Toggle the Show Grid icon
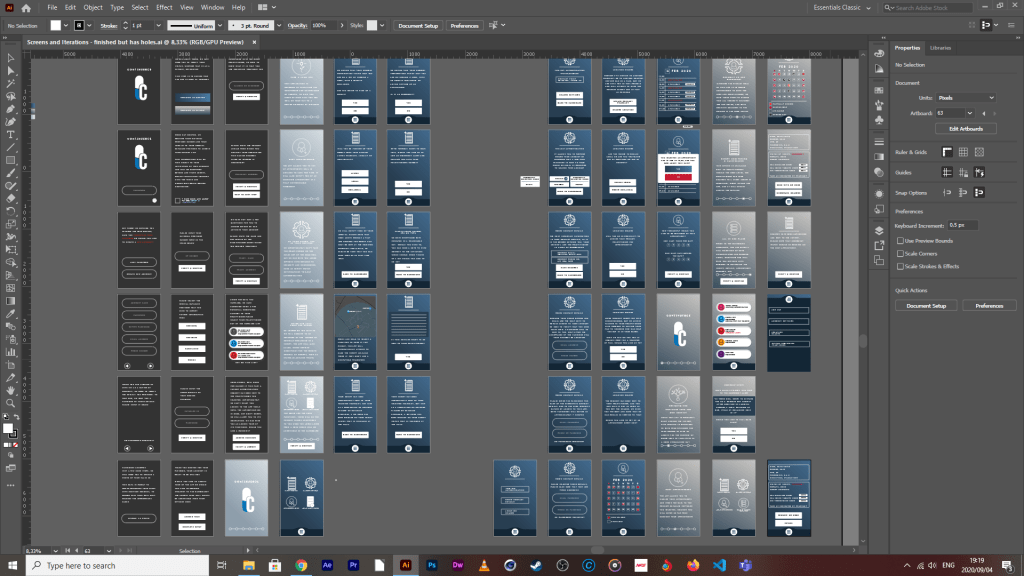 click(x=962, y=152)
